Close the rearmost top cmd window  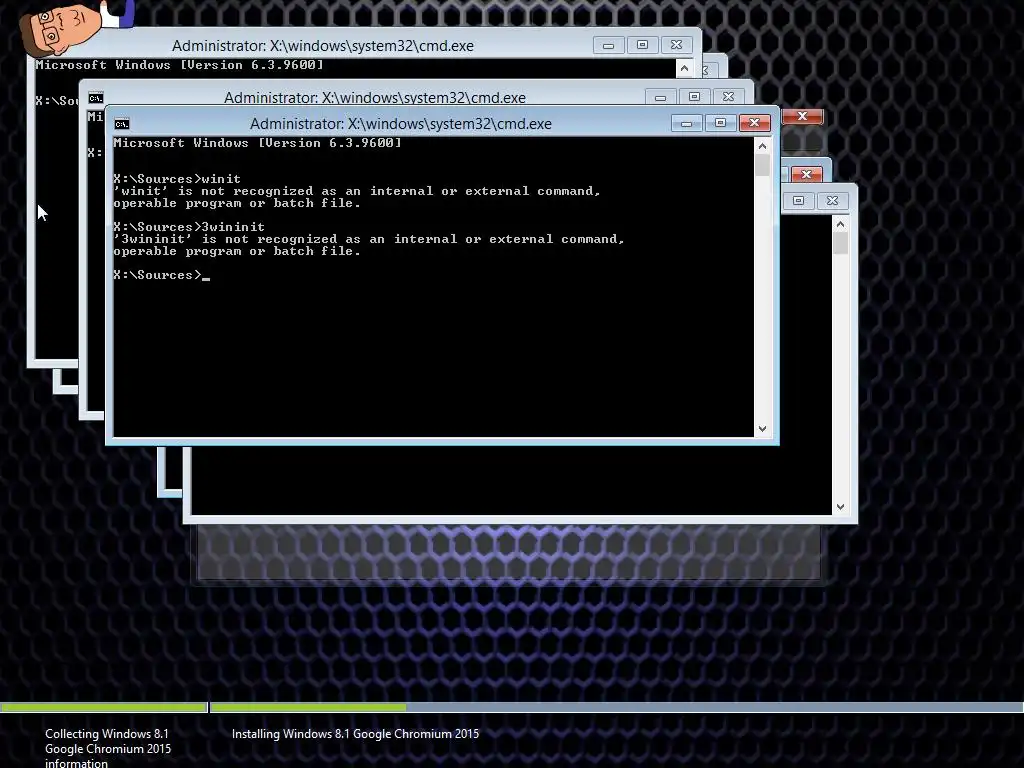(676, 45)
